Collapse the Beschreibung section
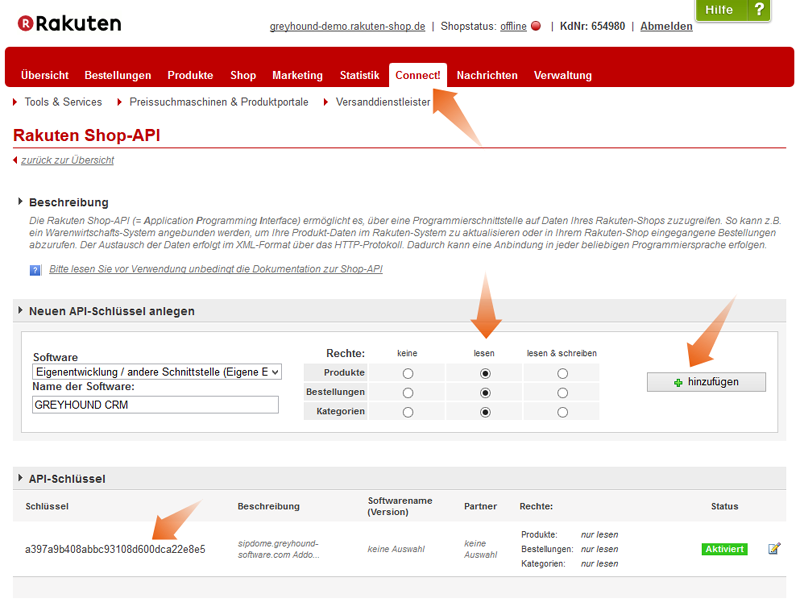Viewport: 800px width, 615px height. pyautogui.click(x=20, y=202)
